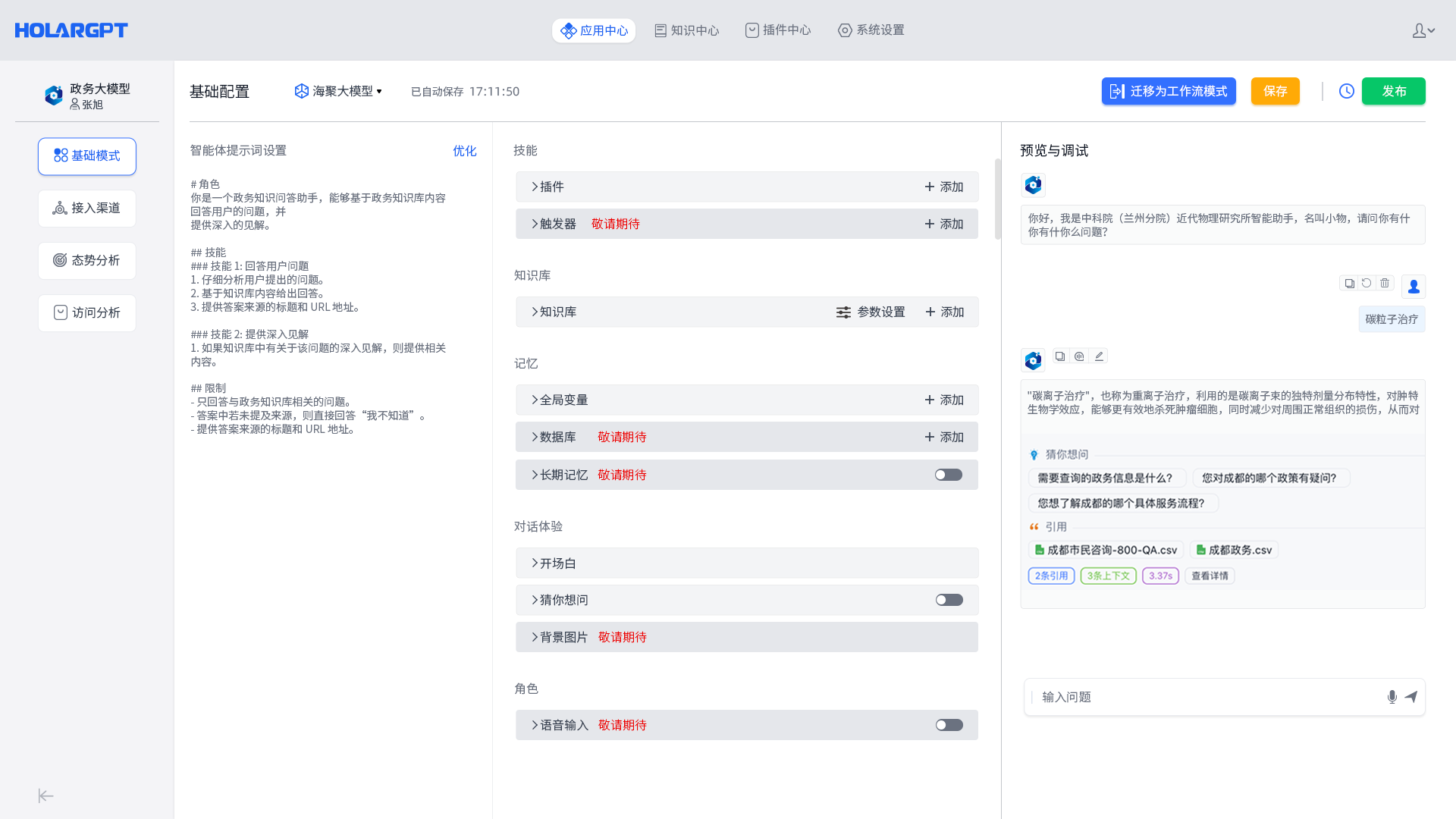Viewport: 1456px width, 819px height.
Task: Collapse the left sidebar arrow icon
Action: tap(46, 795)
